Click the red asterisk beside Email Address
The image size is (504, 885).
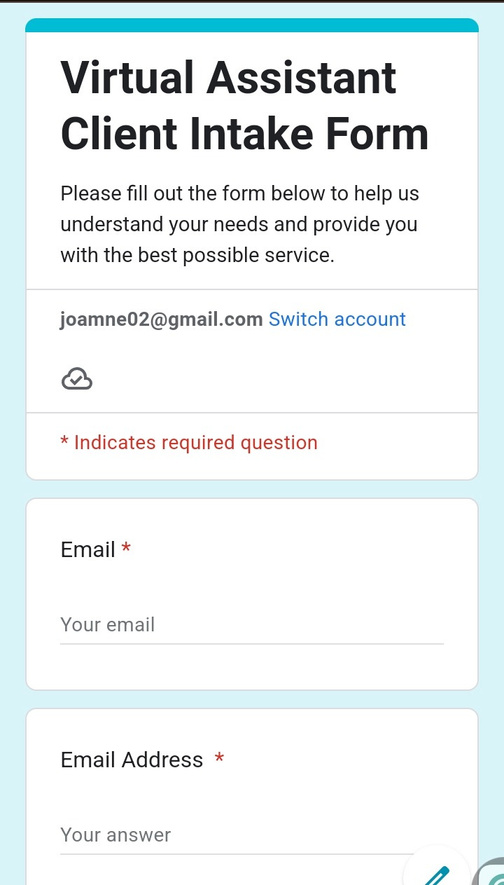(219, 758)
